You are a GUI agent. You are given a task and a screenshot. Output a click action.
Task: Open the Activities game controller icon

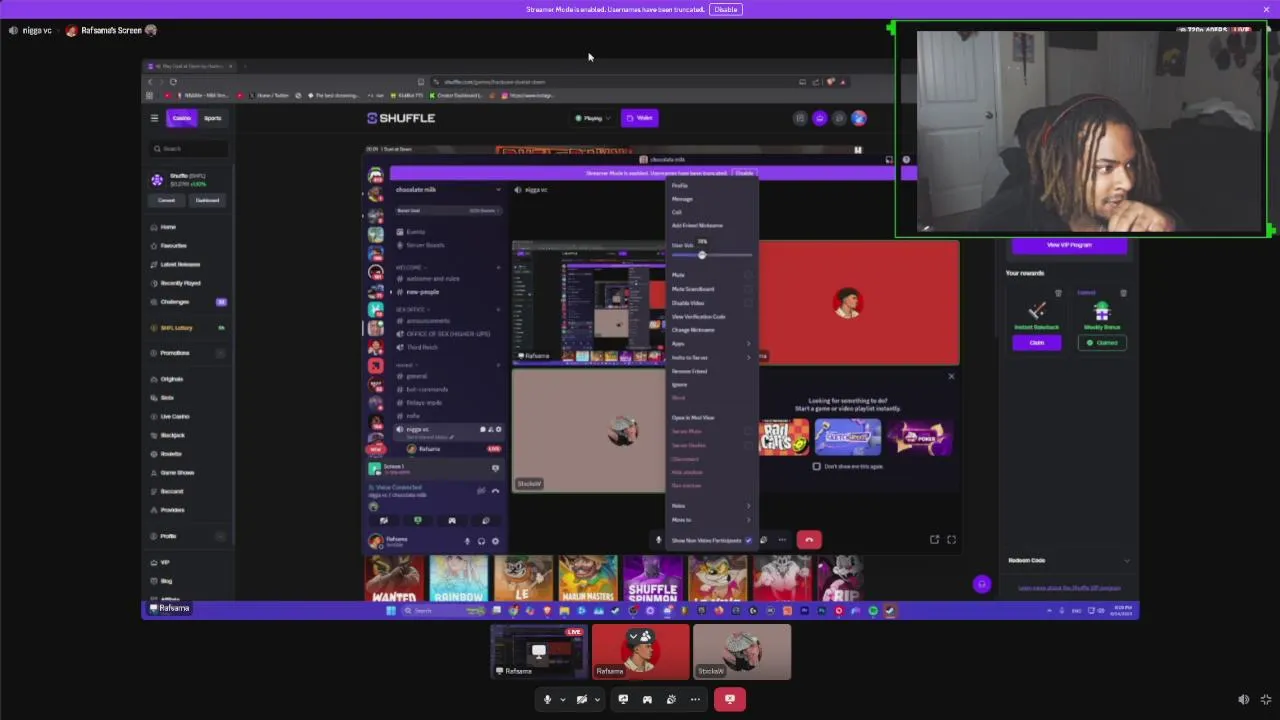click(x=647, y=699)
